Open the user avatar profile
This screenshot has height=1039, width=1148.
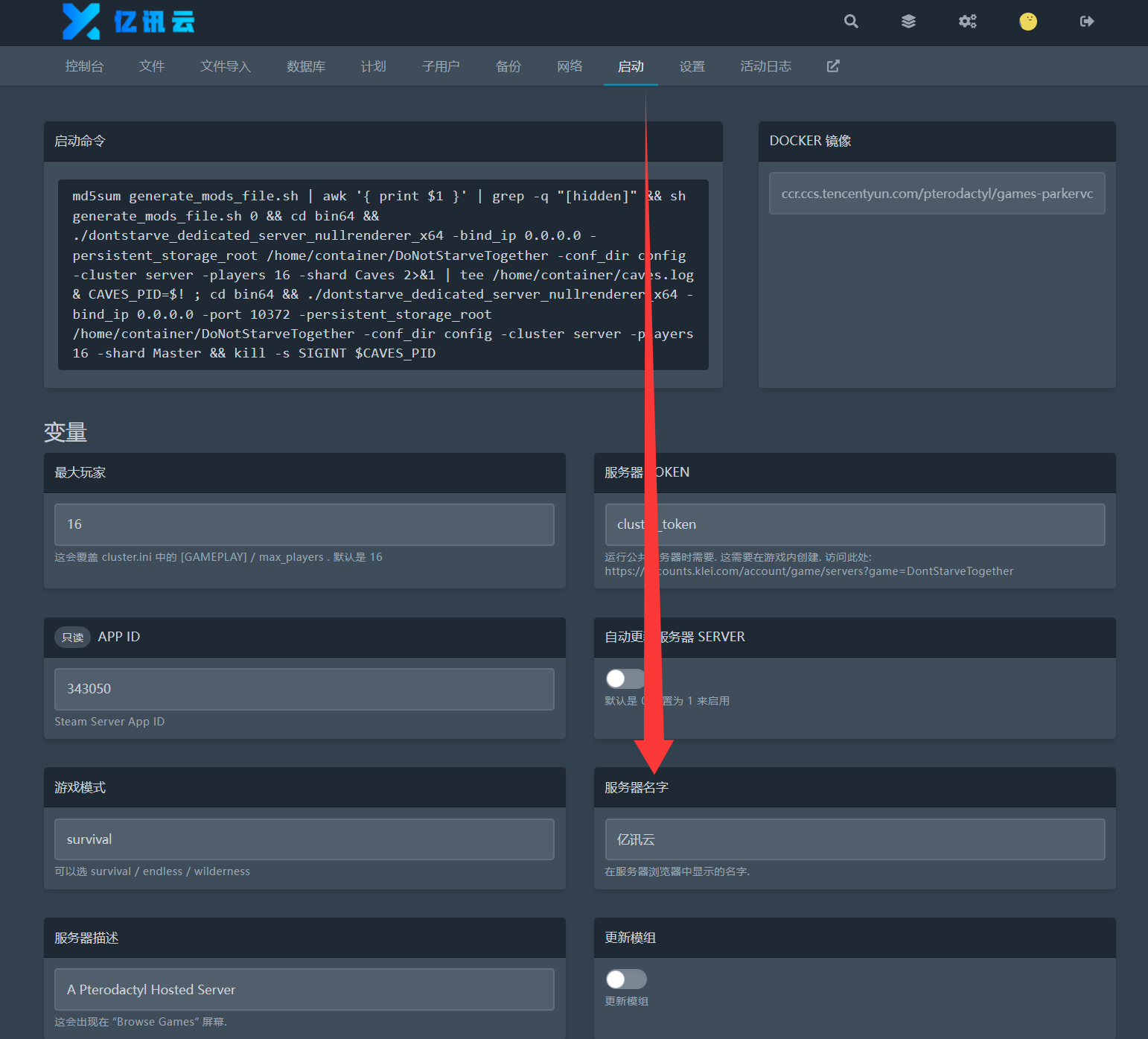coord(1028,22)
